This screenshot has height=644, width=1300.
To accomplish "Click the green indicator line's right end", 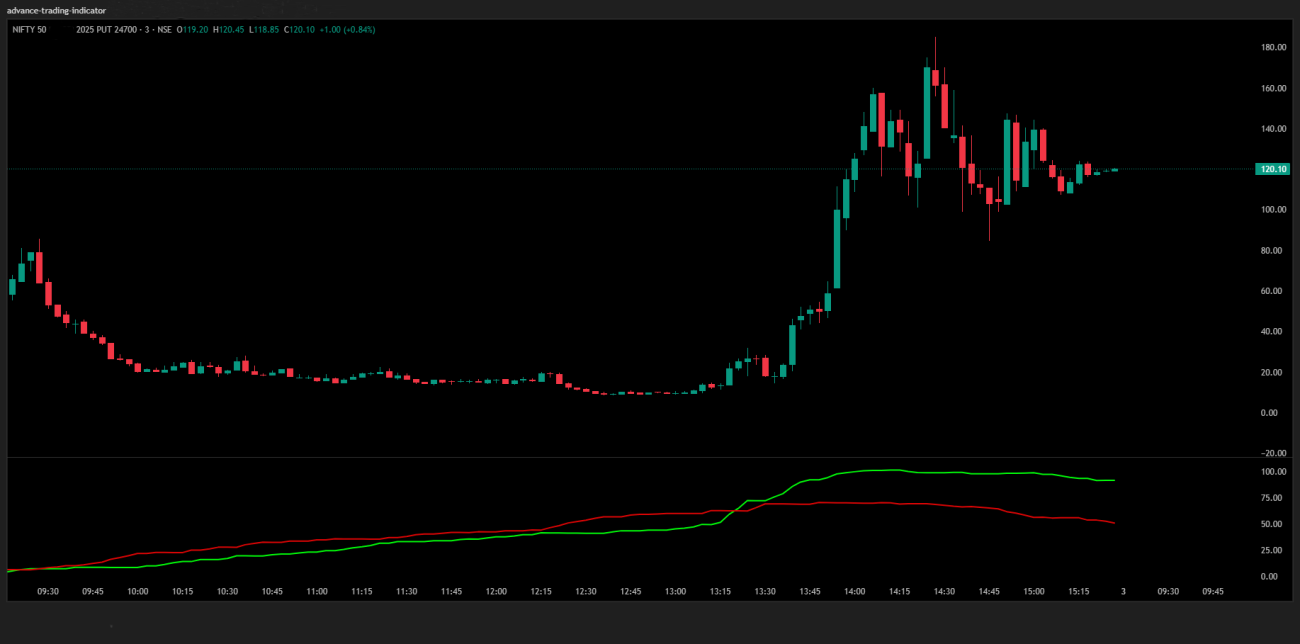I will [1113, 481].
